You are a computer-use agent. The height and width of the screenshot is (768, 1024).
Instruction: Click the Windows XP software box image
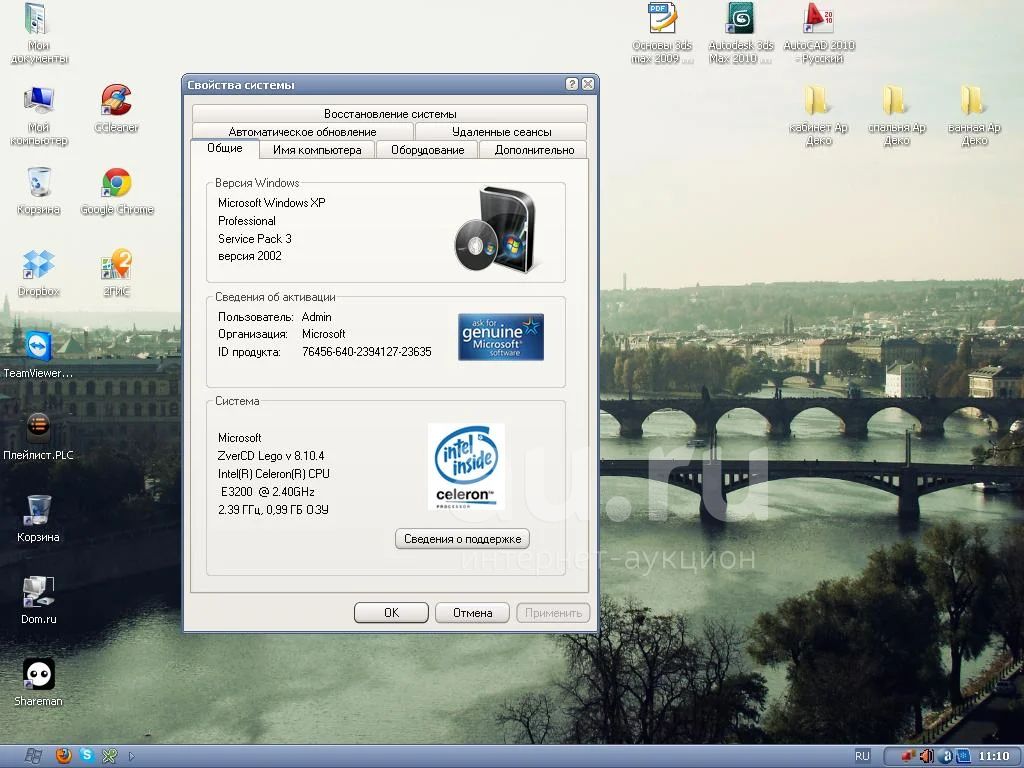(x=496, y=230)
